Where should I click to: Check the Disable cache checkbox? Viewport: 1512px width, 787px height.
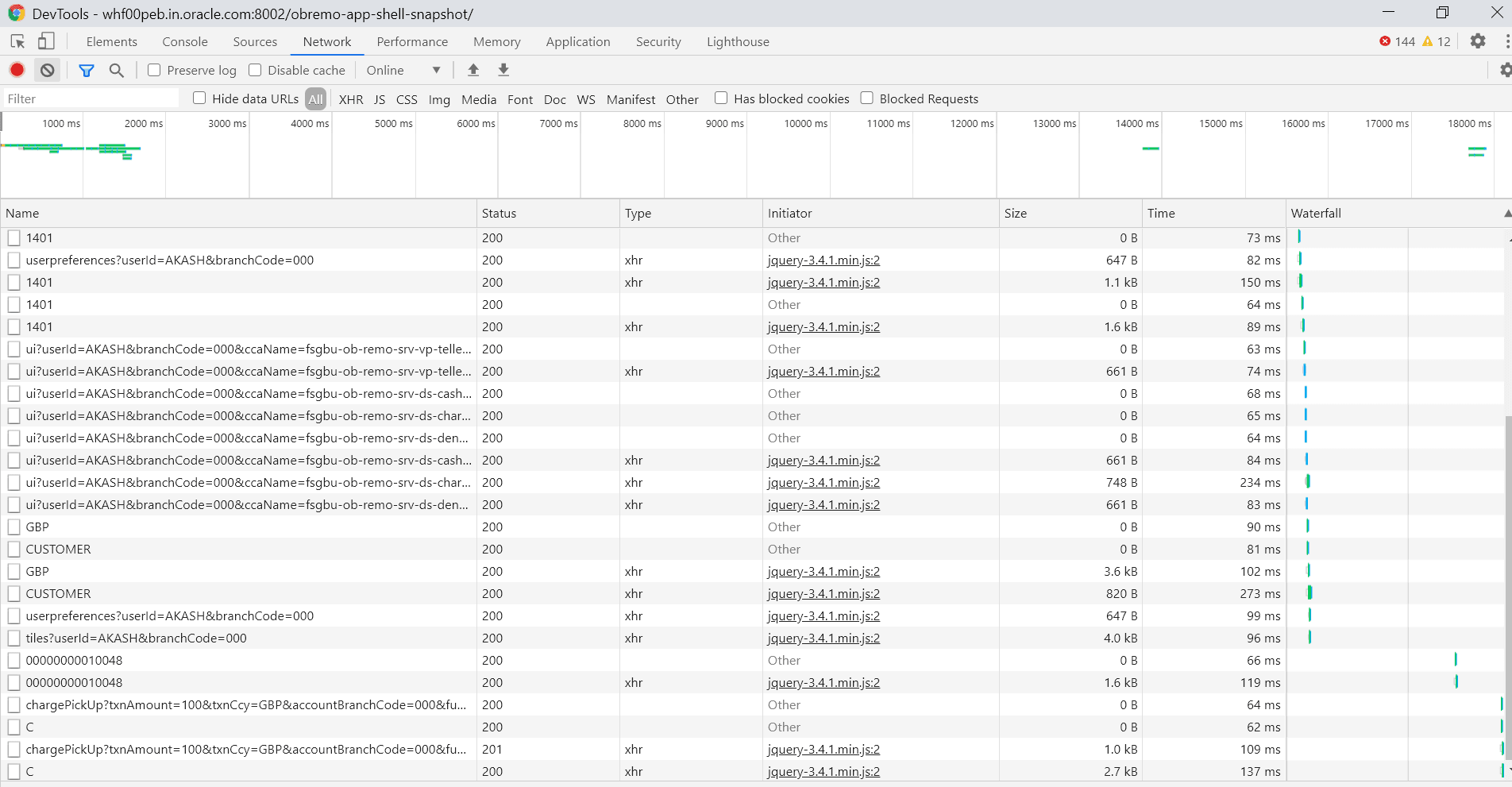point(255,70)
